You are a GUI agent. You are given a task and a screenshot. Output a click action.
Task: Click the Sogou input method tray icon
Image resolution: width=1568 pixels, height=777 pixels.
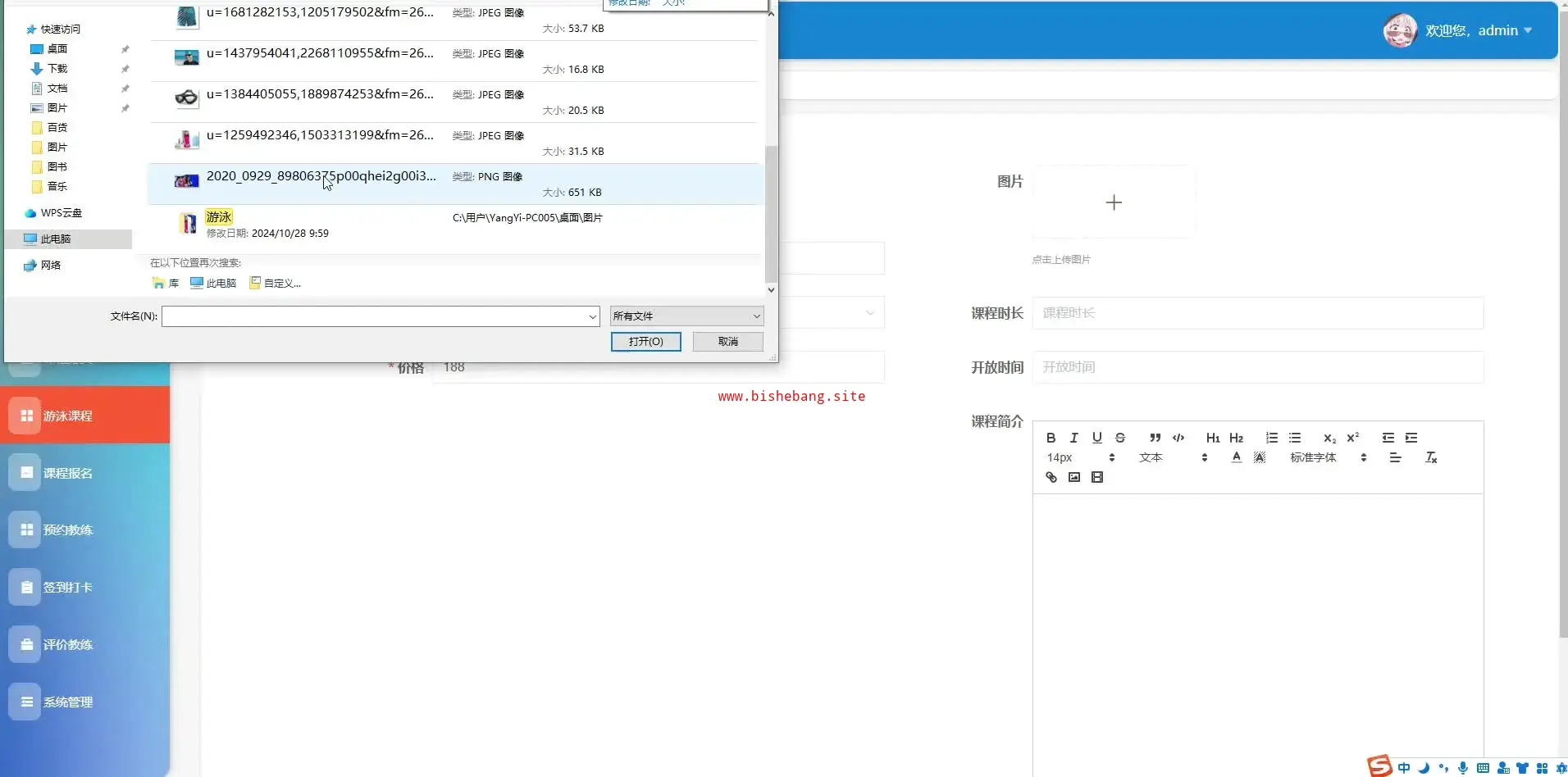(x=1379, y=766)
